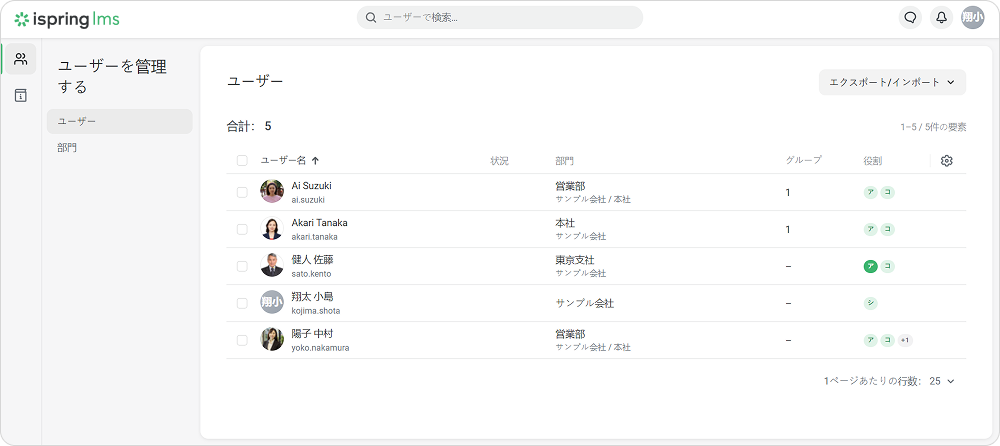Open the Users icon in left sidebar

(x=20, y=59)
